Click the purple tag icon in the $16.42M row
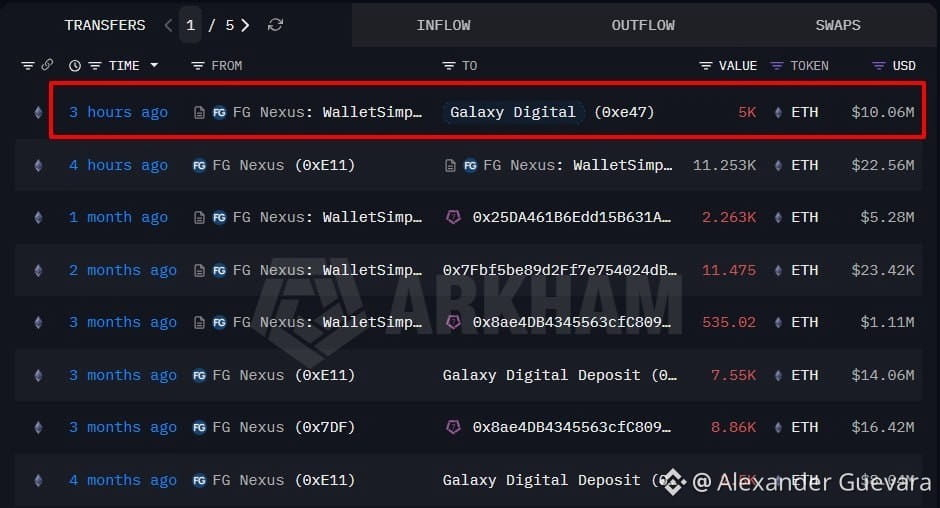The height and width of the screenshot is (508, 940). (453, 427)
